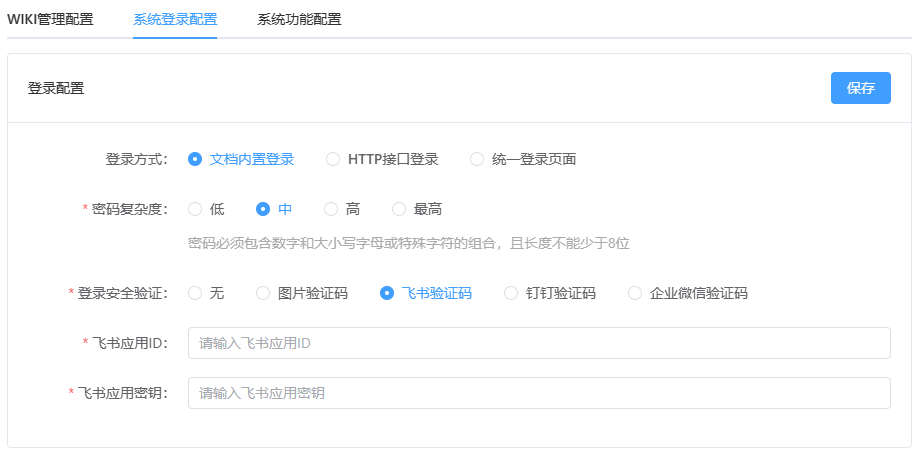Choose HTTP接口登录 login method
Screen dimensions: 919x453
point(382,159)
